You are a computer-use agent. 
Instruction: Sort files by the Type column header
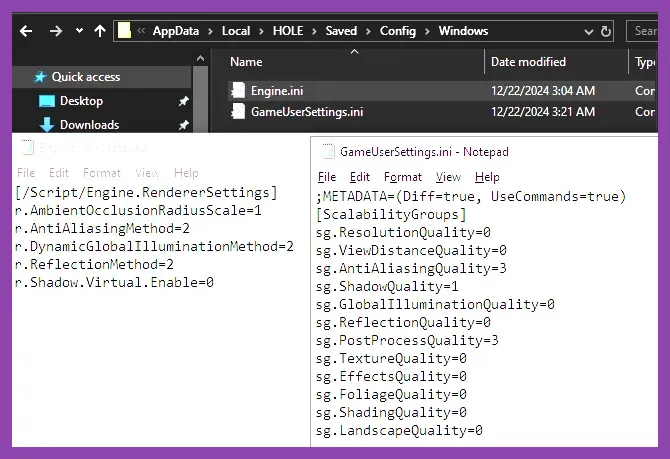645,62
